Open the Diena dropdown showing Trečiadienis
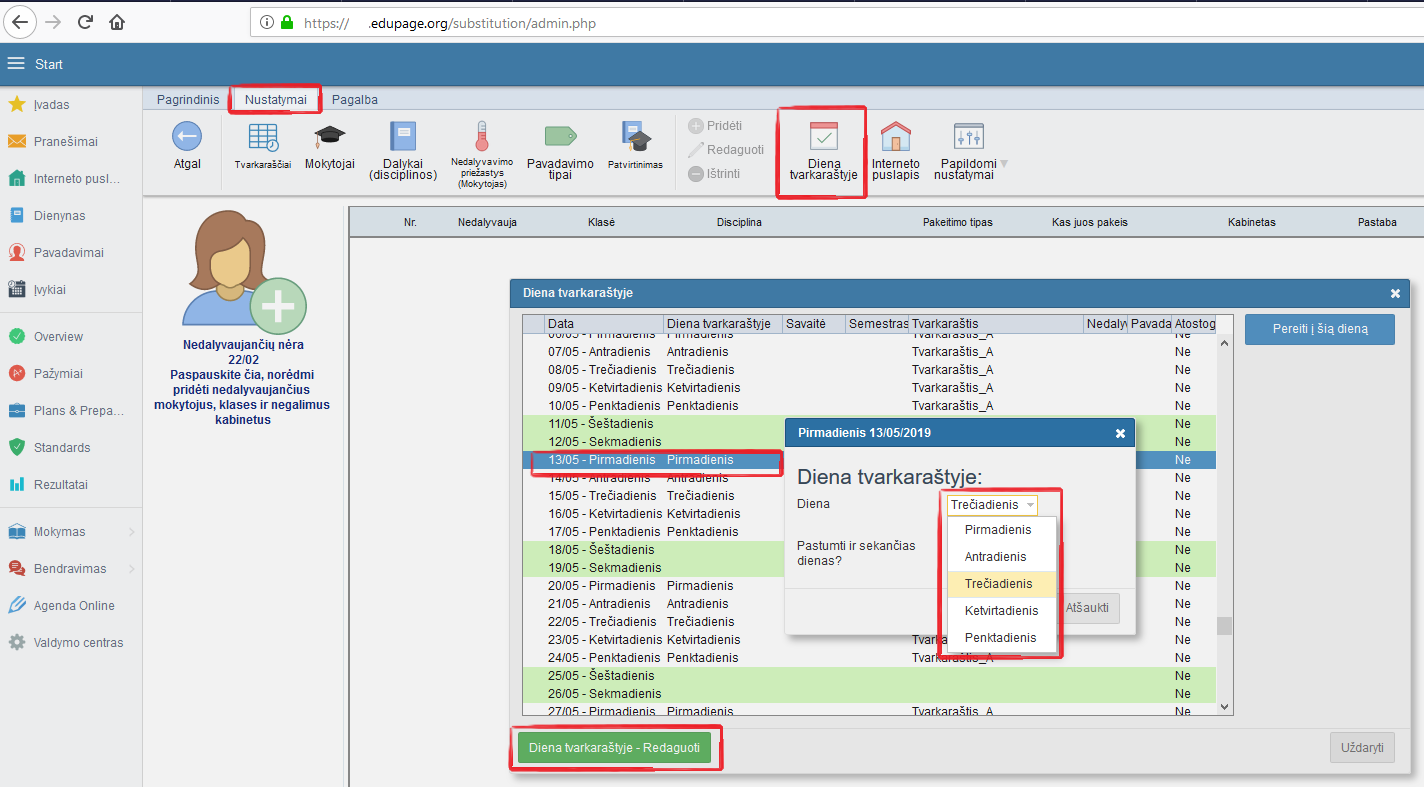This screenshot has height=787, width=1424. [992, 505]
